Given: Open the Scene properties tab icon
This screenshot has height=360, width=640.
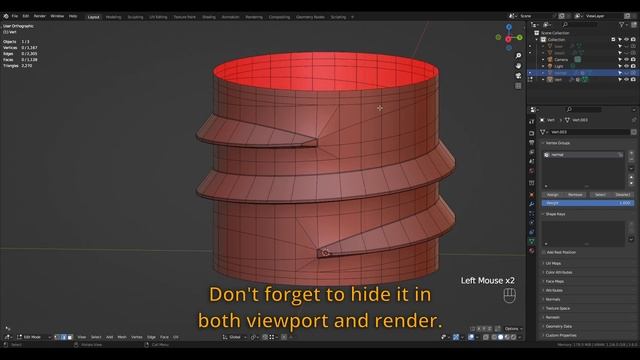Looking at the screenshot, I should pyautogui.click(x=531, y=162).
